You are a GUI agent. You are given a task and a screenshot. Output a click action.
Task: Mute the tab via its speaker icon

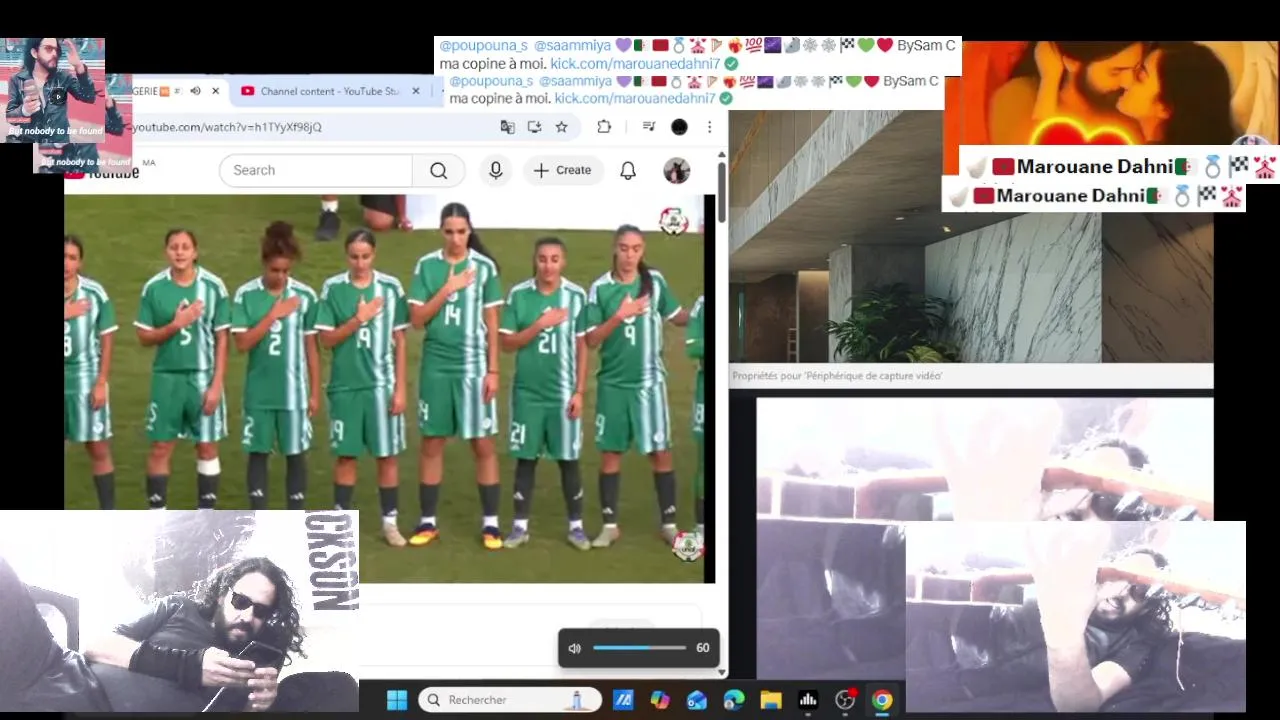click(195, 91)
